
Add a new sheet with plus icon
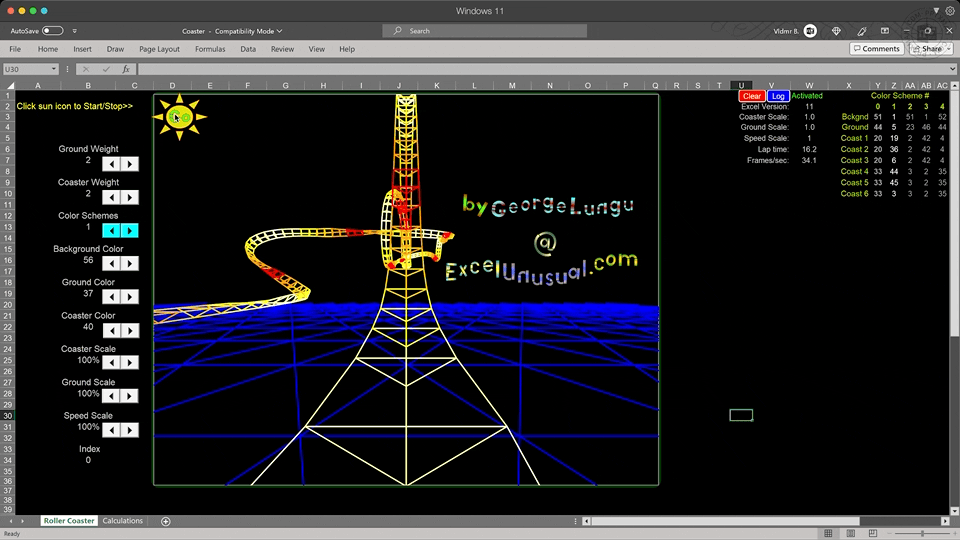click(x=166, y=521)
